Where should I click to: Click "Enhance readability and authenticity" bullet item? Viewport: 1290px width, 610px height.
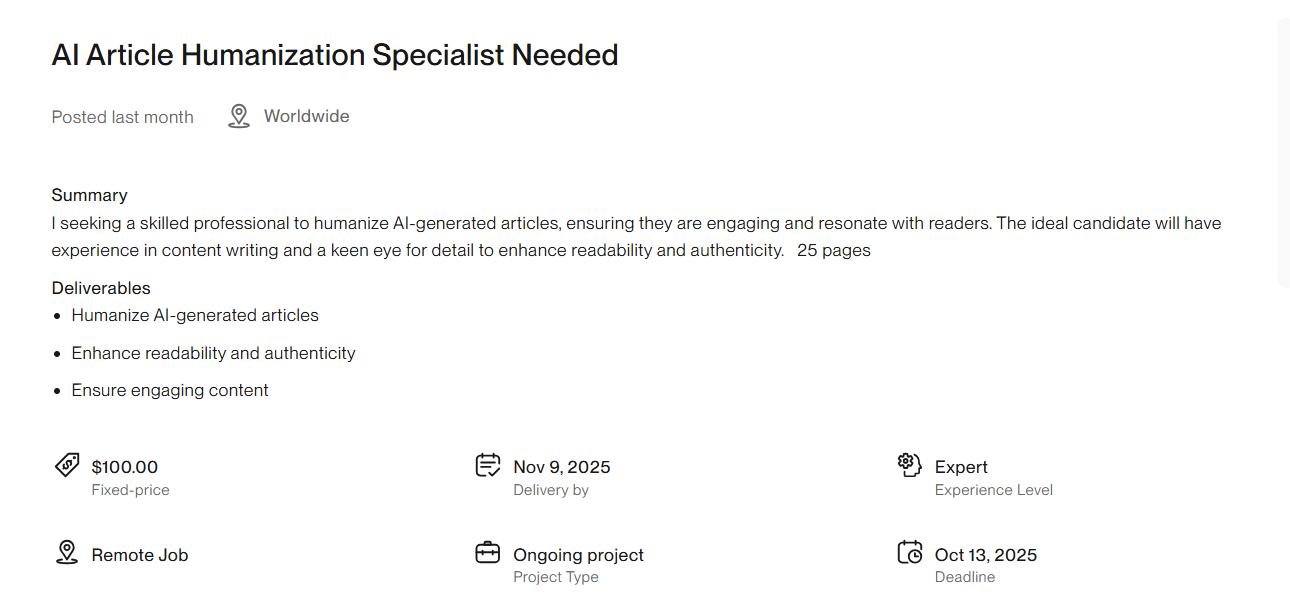pos(213,353)
